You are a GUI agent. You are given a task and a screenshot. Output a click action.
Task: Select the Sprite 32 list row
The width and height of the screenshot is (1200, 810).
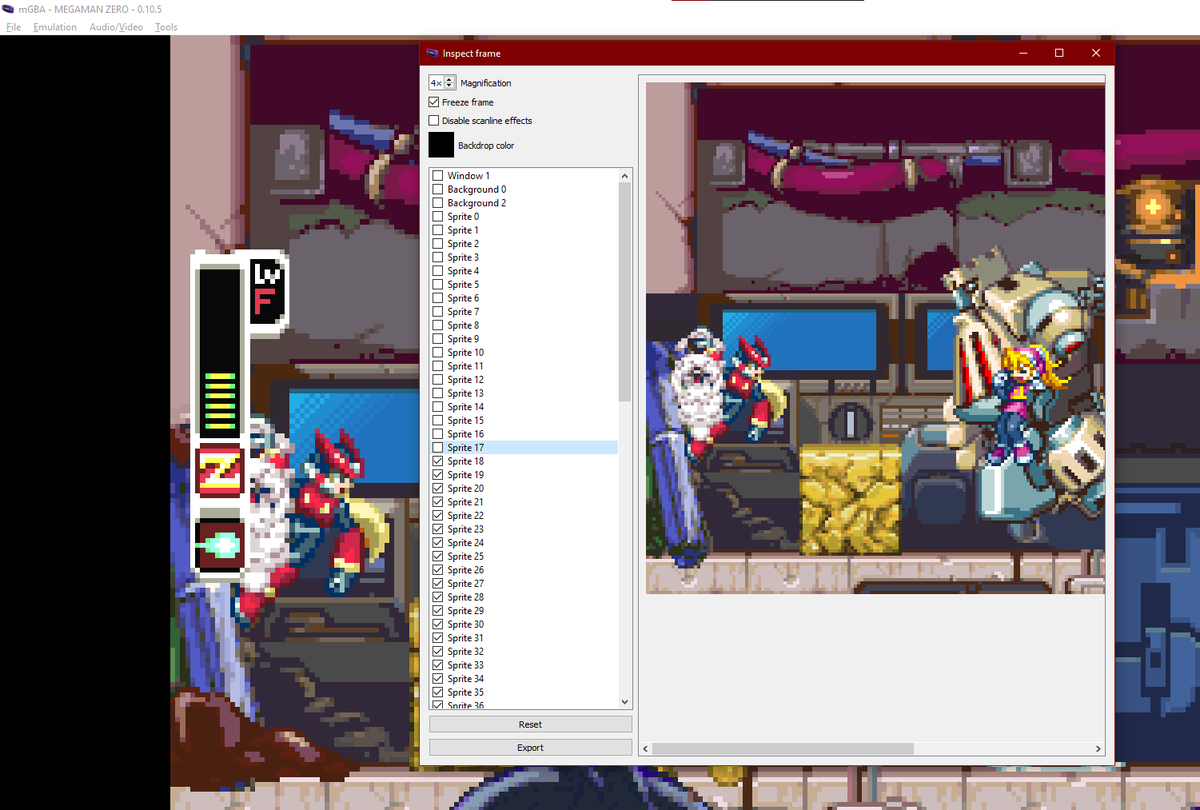[524, 652]
